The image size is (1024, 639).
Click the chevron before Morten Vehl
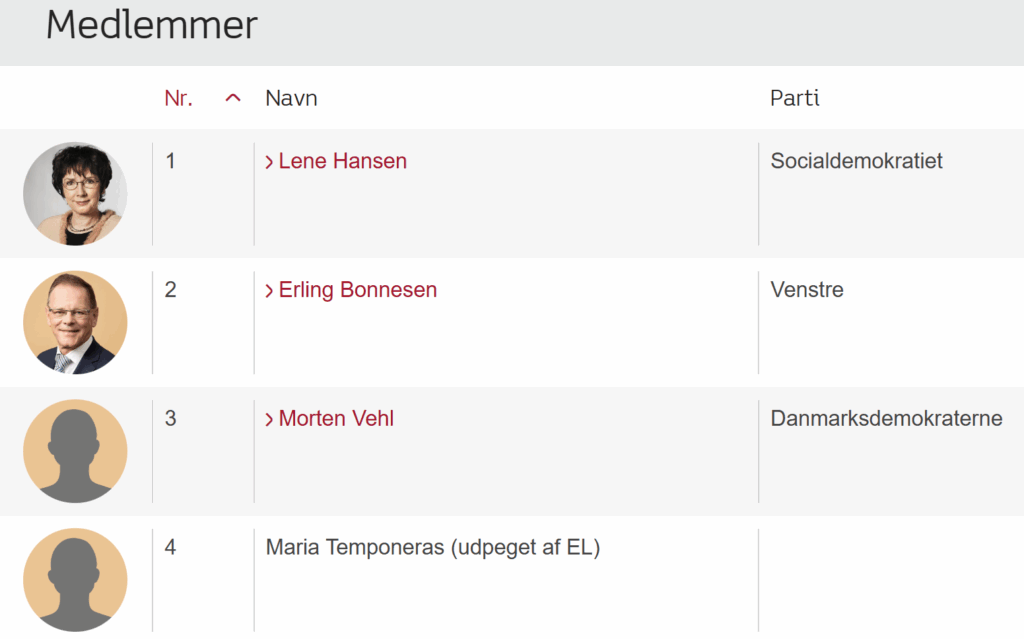tap(269, 420)
